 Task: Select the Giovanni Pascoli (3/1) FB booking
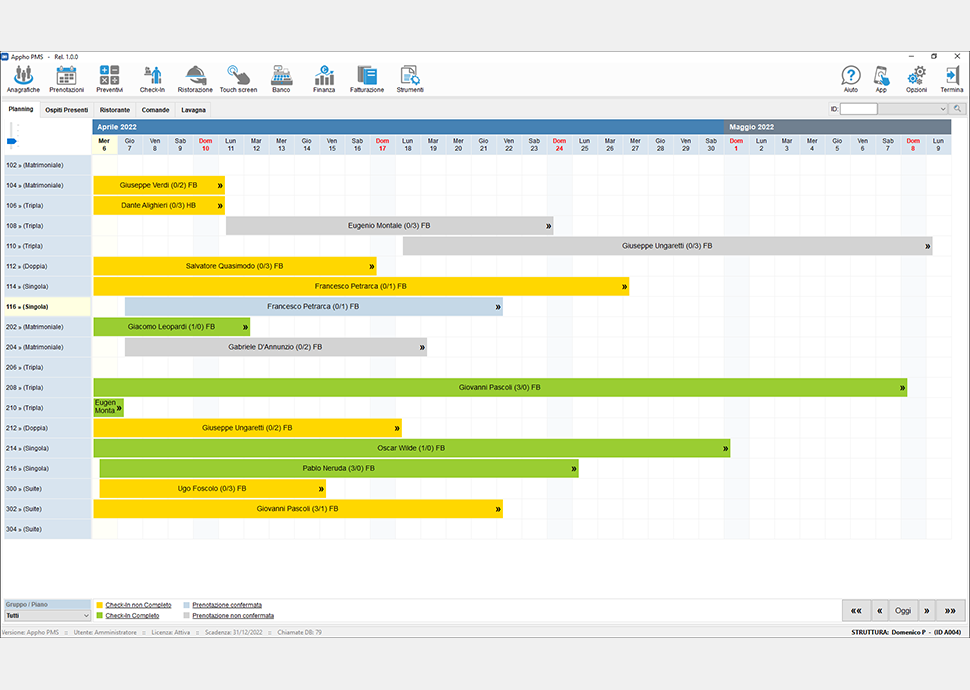coord(298,509)
